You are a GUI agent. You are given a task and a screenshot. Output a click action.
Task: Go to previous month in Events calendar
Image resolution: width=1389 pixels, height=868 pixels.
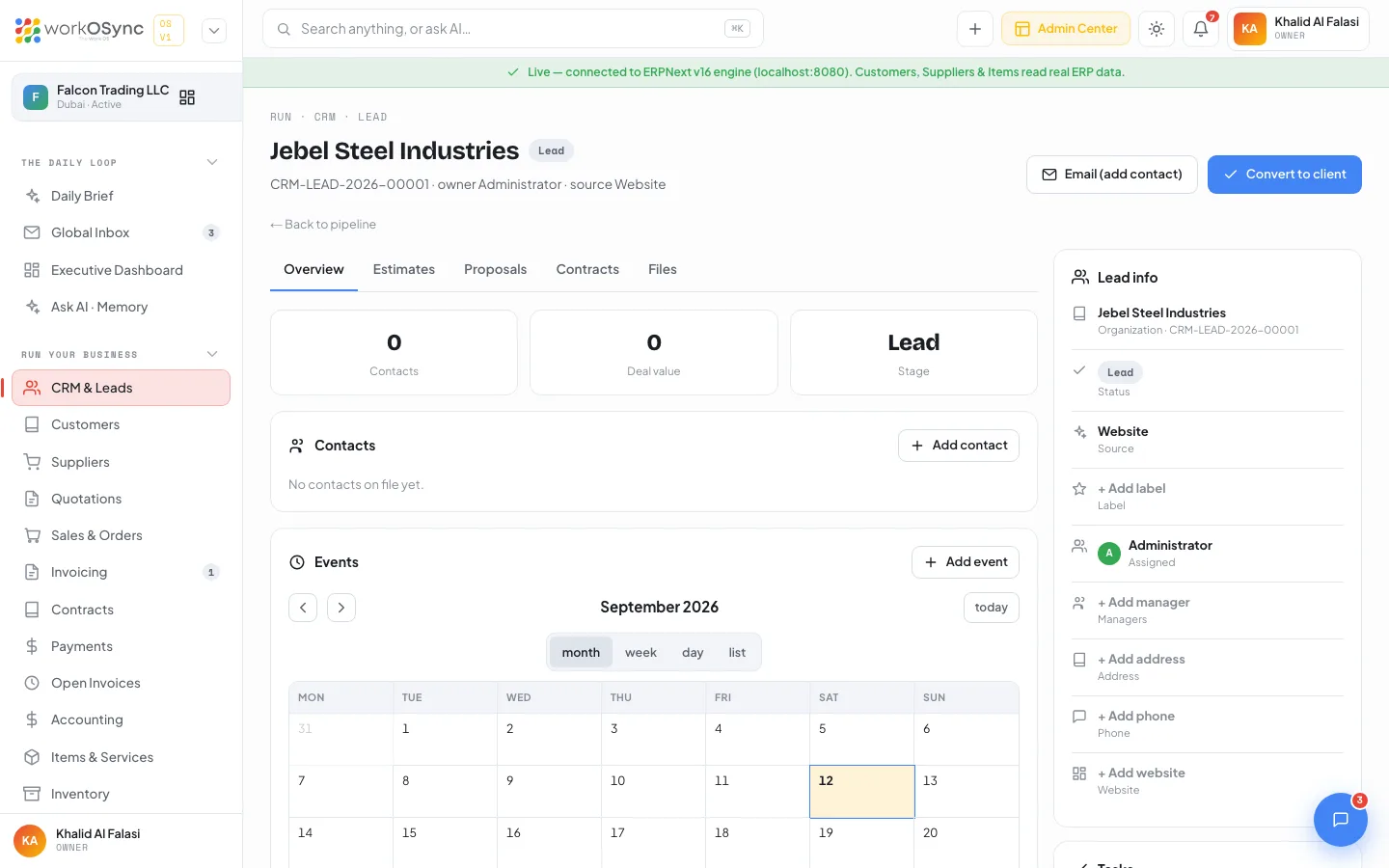pos(303,608)
